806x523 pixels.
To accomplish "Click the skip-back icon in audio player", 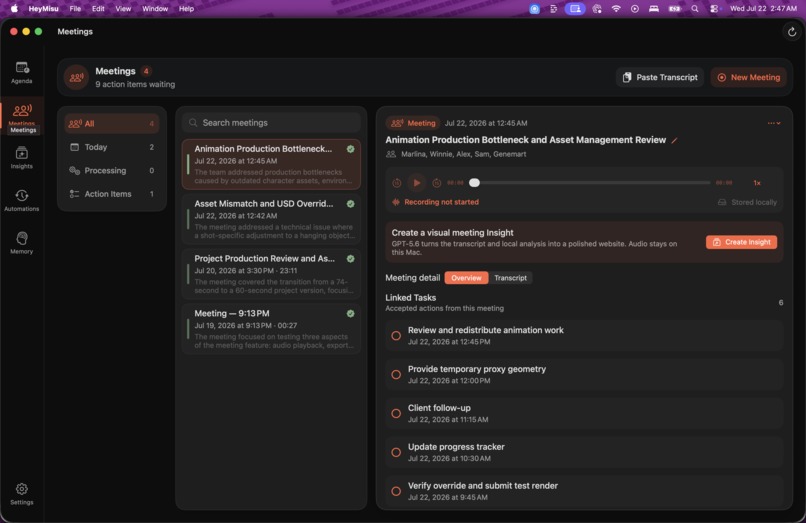I will (x=397, y=183).
